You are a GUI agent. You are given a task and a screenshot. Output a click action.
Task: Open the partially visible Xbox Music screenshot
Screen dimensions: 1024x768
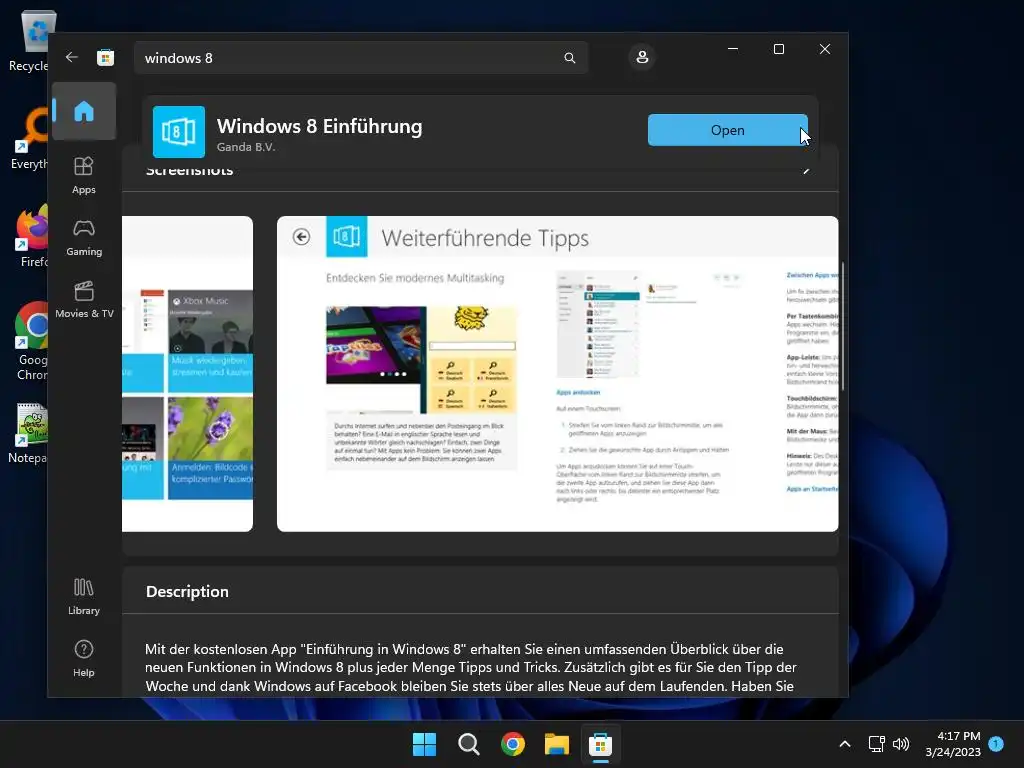point(187,374)
